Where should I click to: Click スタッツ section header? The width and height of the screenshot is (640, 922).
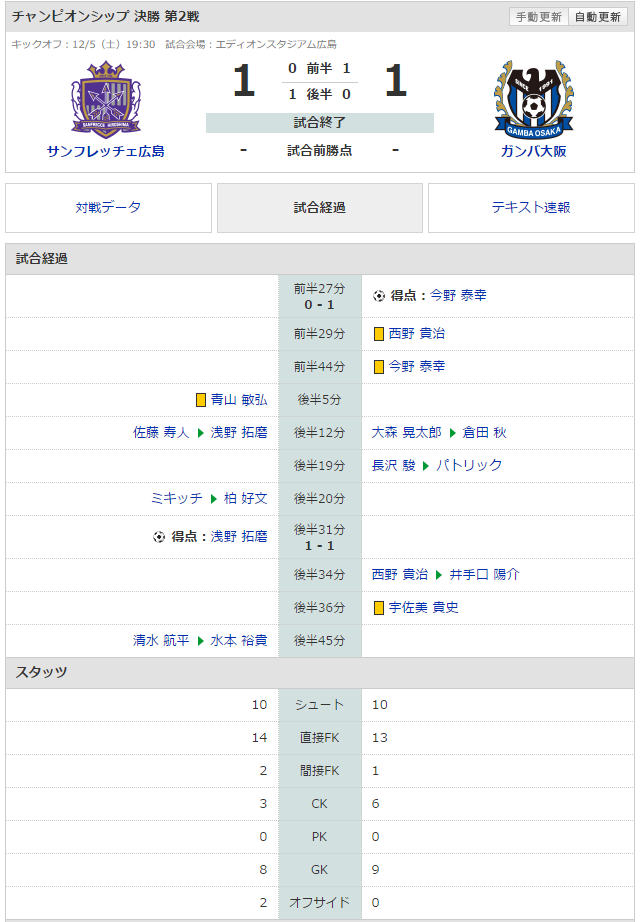pyautogui.click(x=320, y=673)
